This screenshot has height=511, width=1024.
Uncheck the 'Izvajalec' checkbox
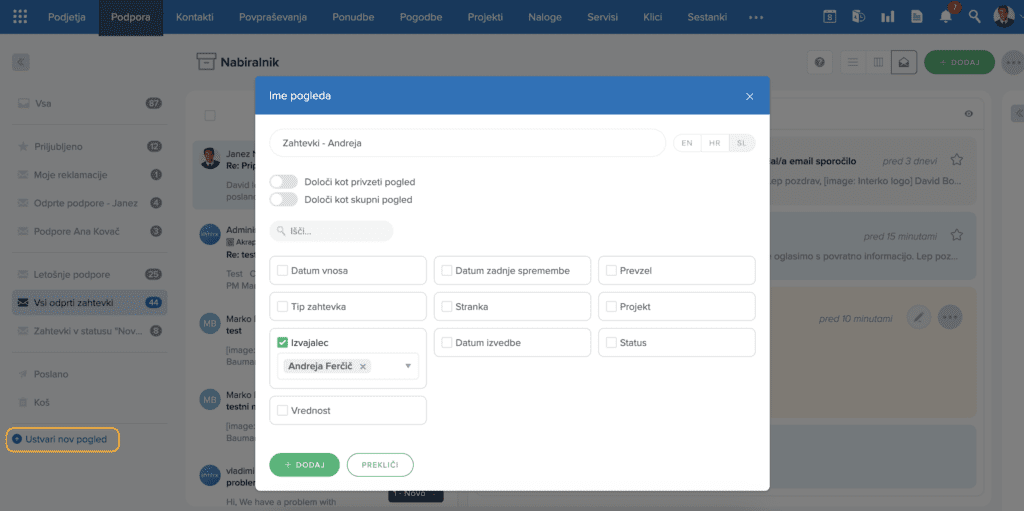(283, 343)
